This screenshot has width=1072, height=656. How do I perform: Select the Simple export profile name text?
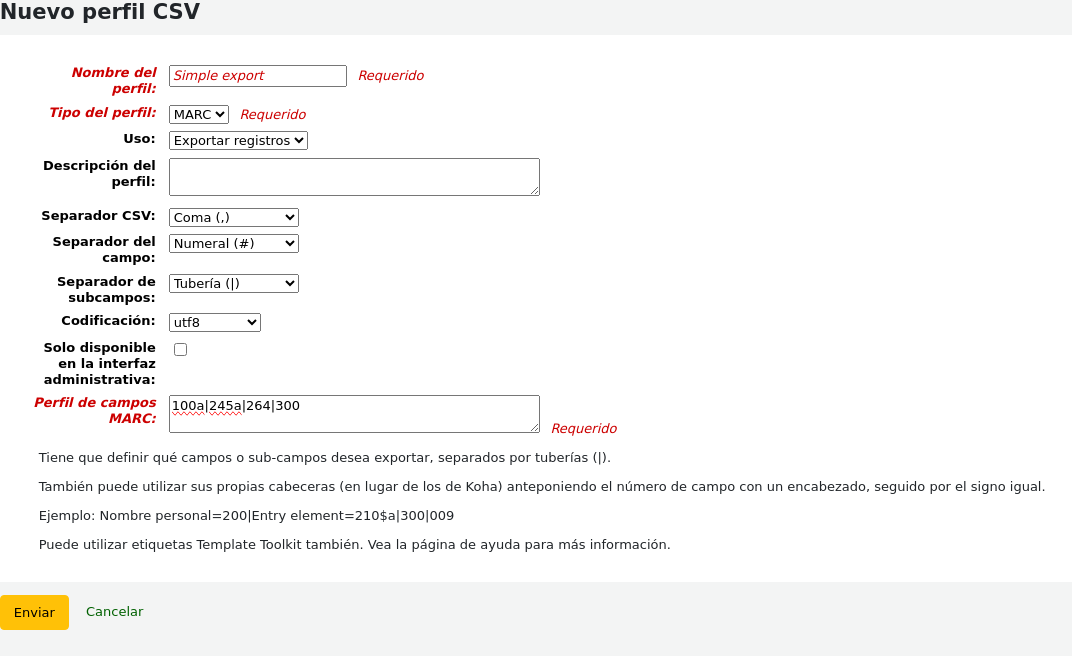(257, 75)
